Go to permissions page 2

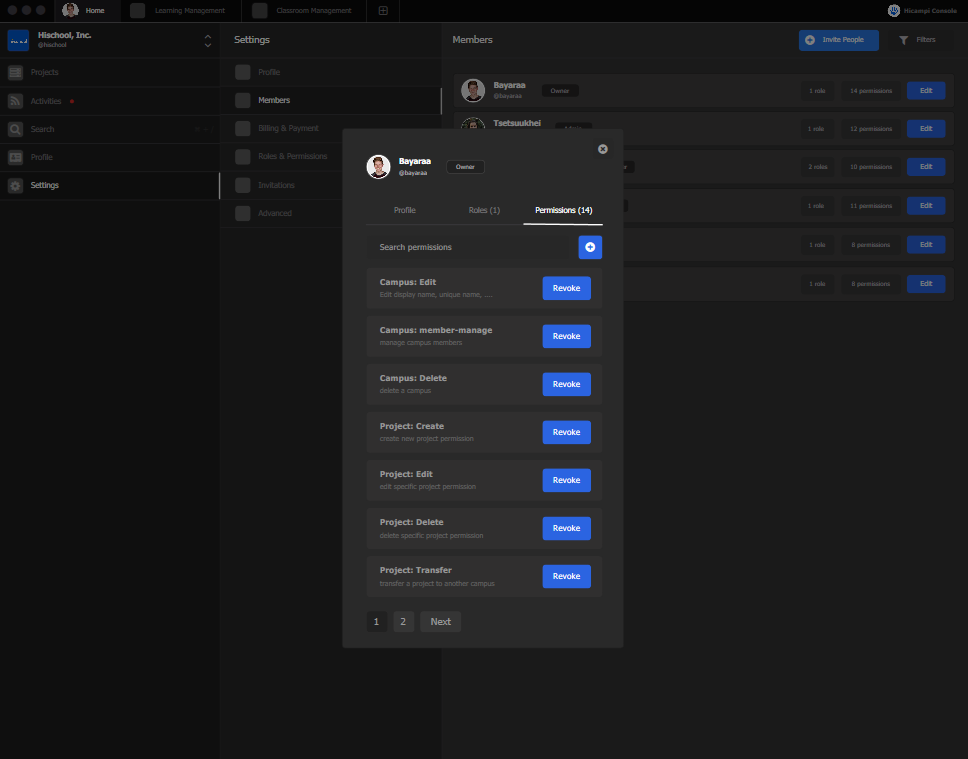pos(403,621)
